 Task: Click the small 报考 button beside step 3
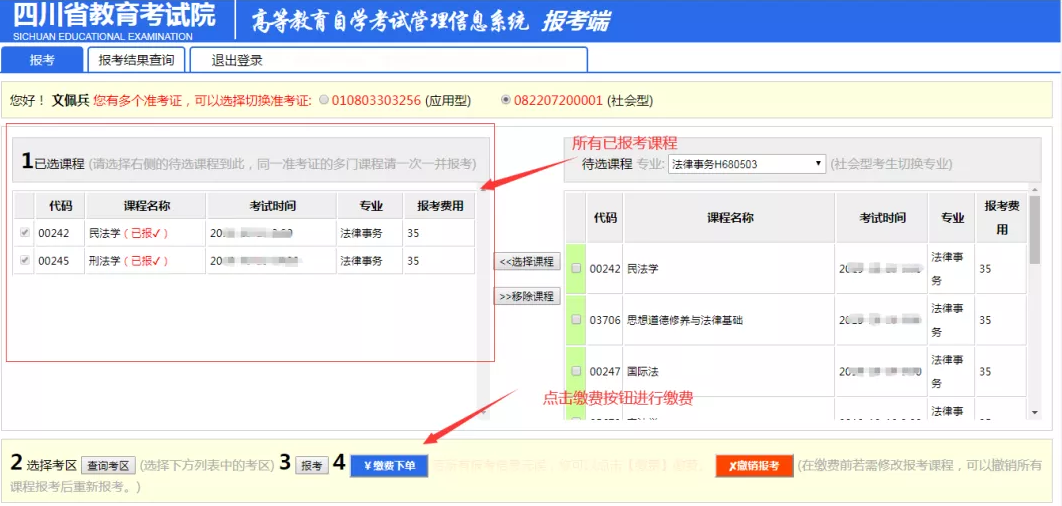tap(312, 465)
